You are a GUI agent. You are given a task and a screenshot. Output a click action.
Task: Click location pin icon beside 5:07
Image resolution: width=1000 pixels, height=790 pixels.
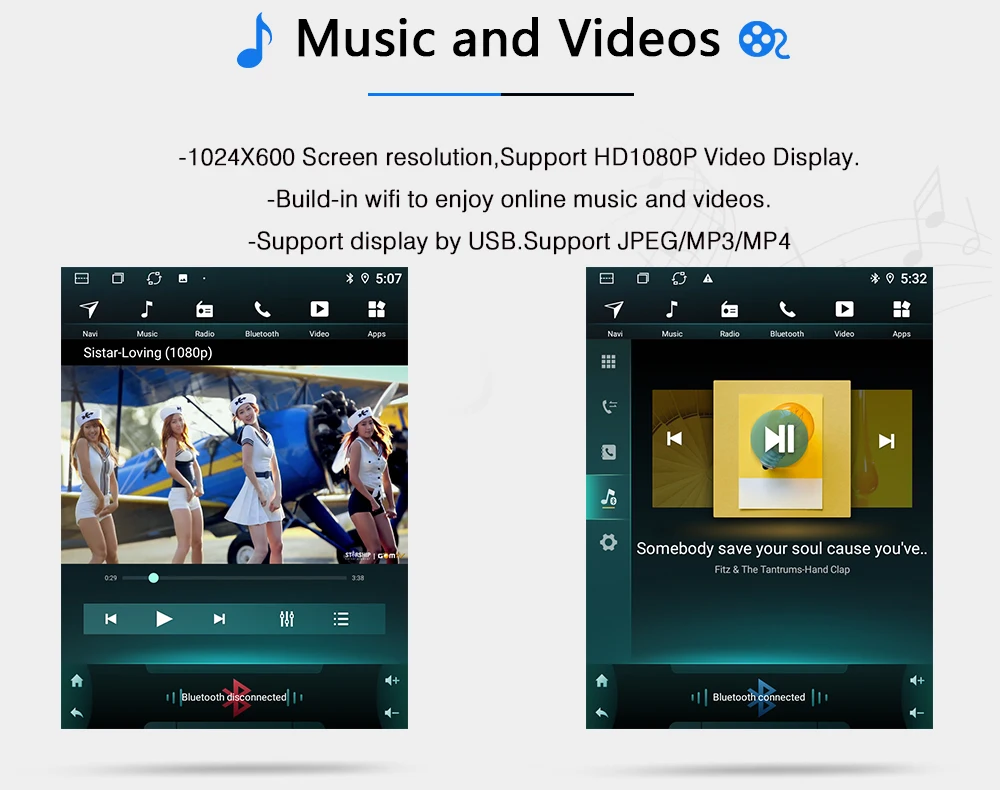[x=365, y=278]
